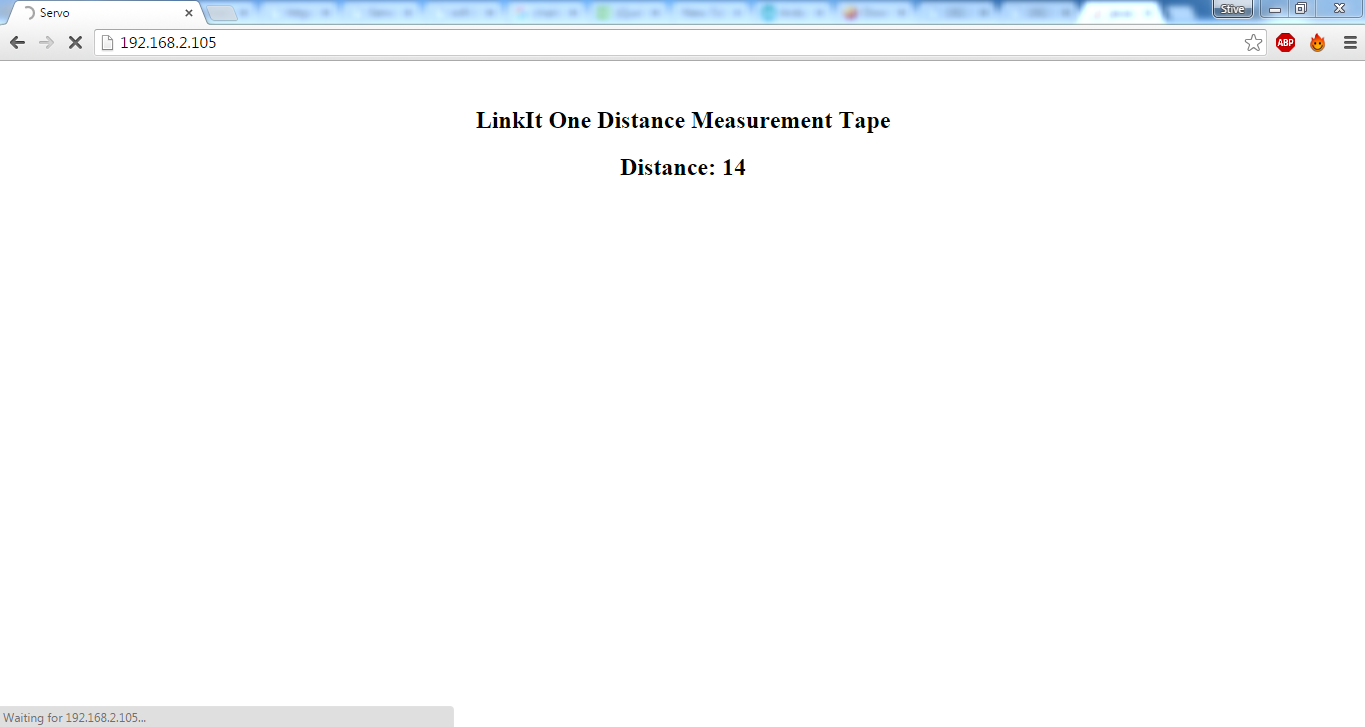This screenshot has width=1365, height=727.
Task: Open the flame extension icon
Action: 1317,42
